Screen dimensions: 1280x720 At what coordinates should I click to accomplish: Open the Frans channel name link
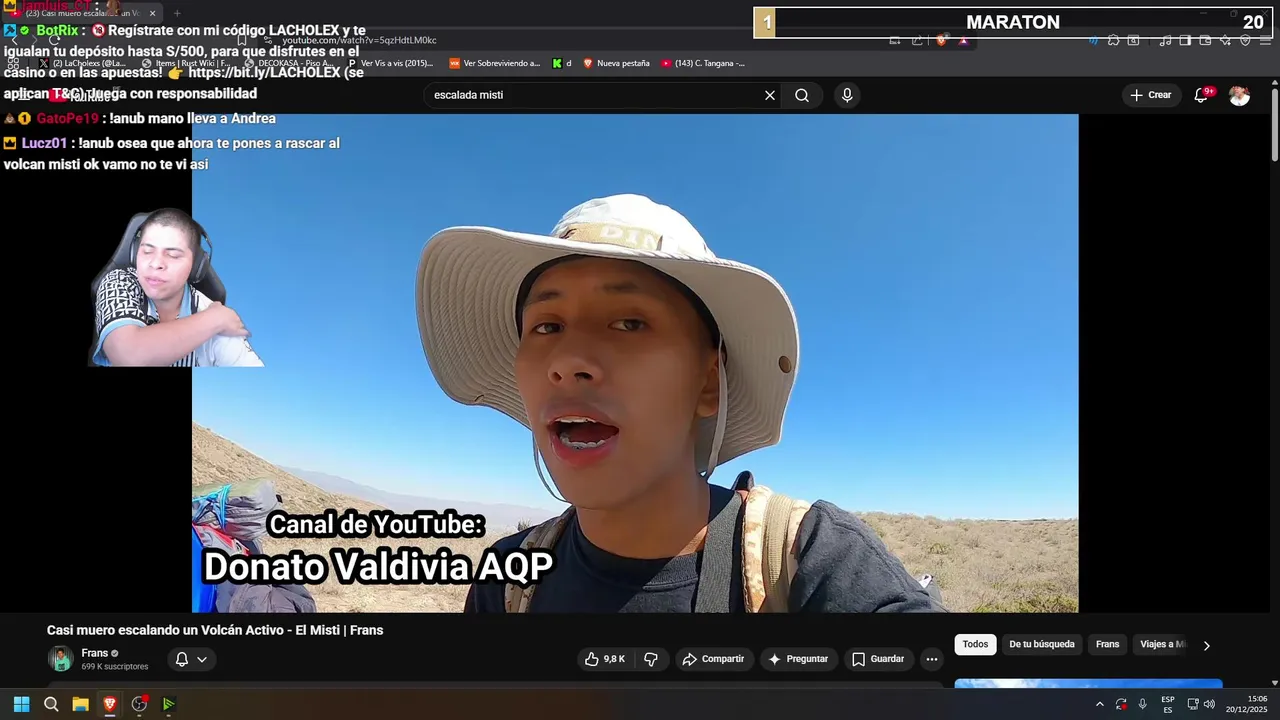[x=95, y=653]
